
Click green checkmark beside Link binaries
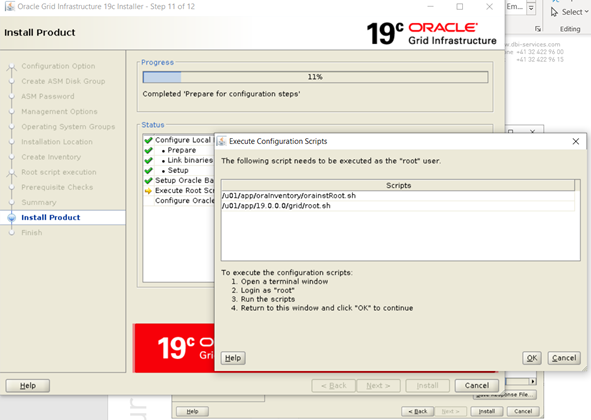[149, 161]
